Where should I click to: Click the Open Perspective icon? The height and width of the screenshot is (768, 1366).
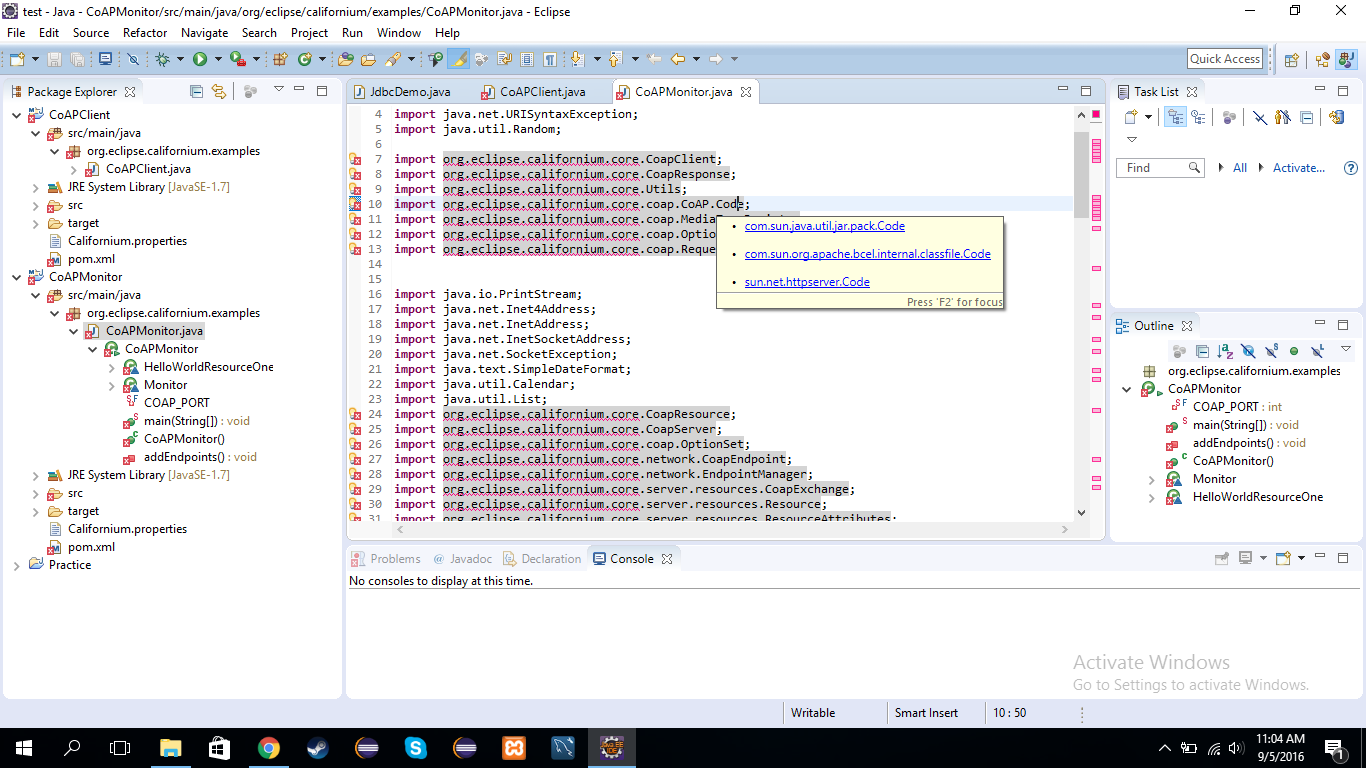(x=1291, y=59)
